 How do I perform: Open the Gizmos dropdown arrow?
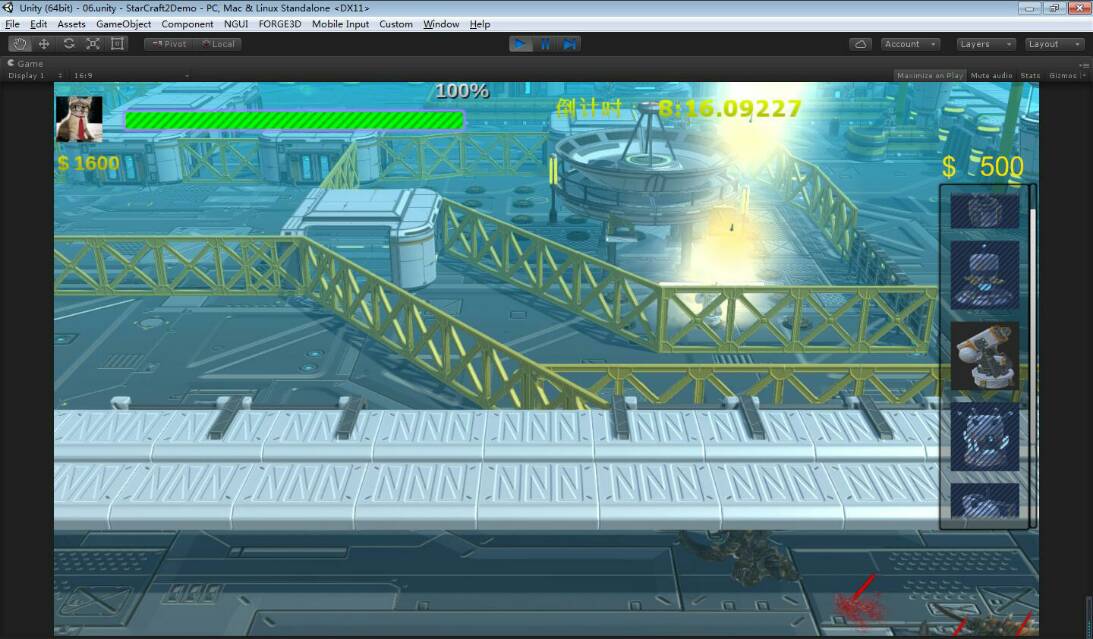tap(1083, 75)
